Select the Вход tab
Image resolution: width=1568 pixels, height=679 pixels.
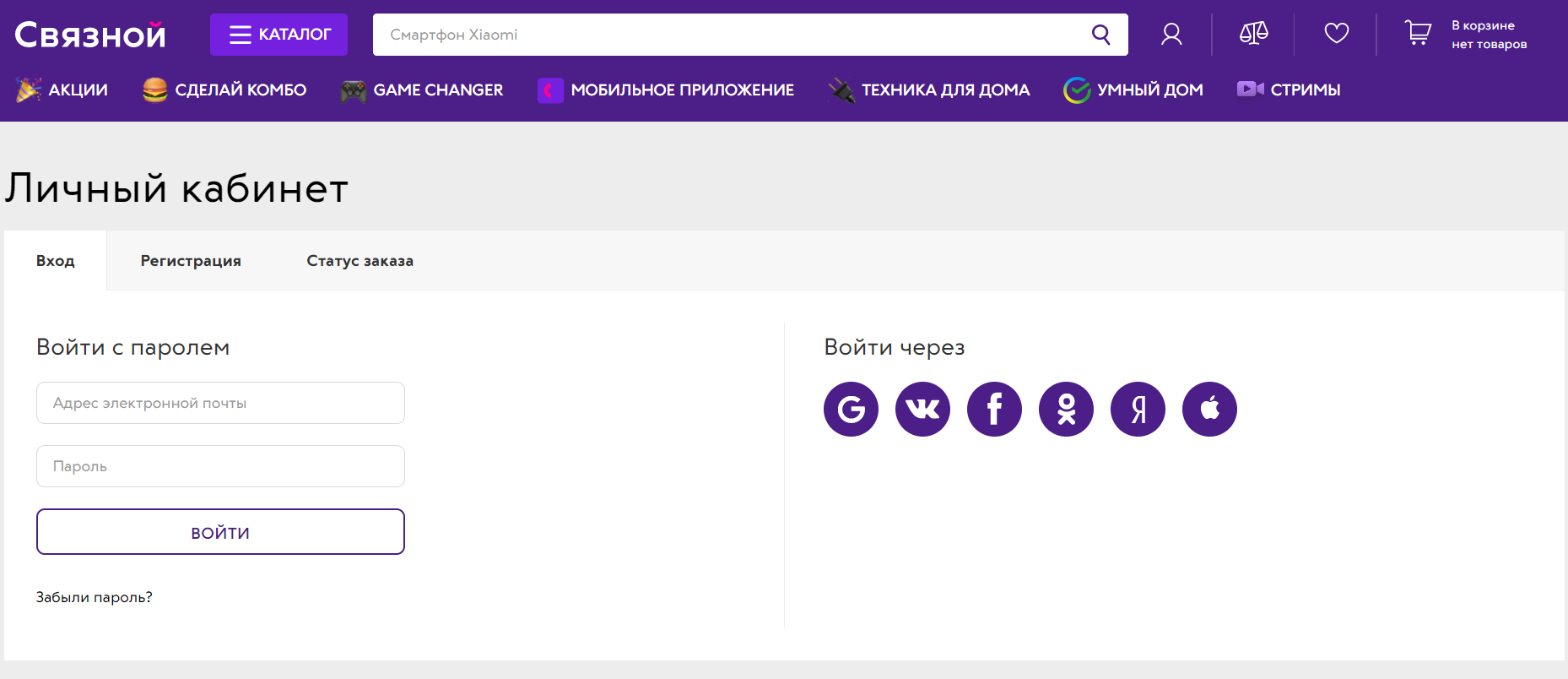tap(56, 261)
